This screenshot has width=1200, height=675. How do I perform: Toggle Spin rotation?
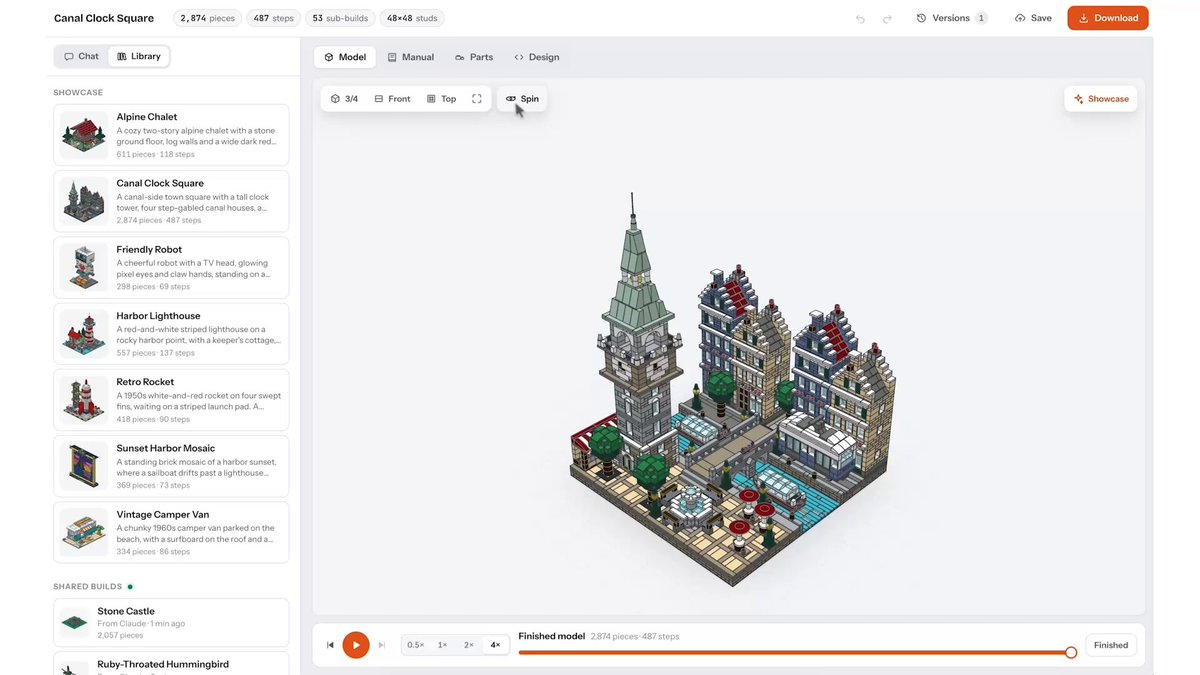point(522,99)
